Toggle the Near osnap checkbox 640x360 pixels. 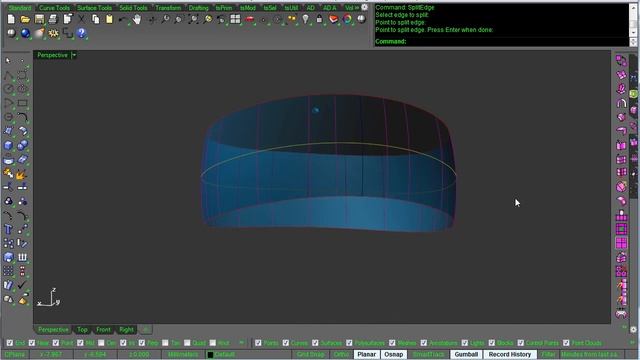point(32,343)
